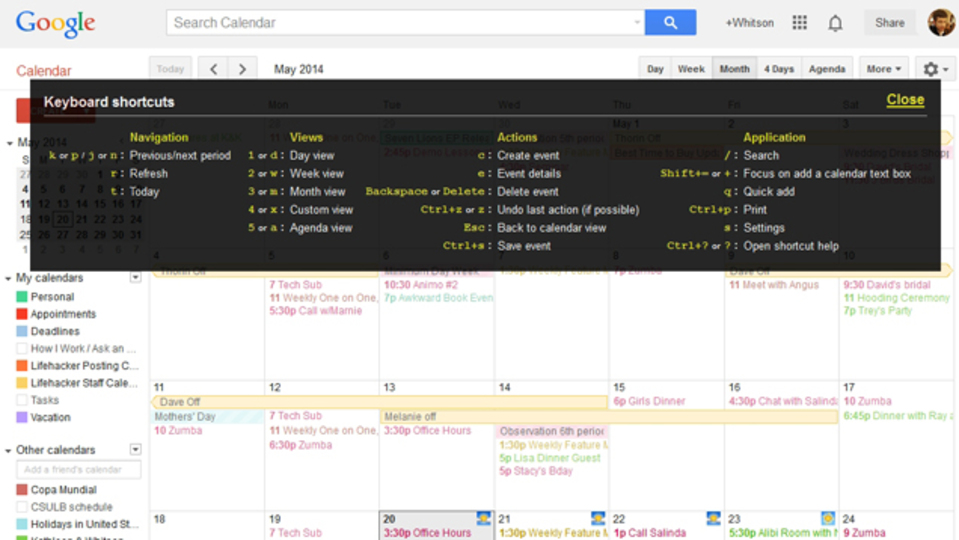
Task: Click the Add a friend's calendar field
Action: coord(78,470)
